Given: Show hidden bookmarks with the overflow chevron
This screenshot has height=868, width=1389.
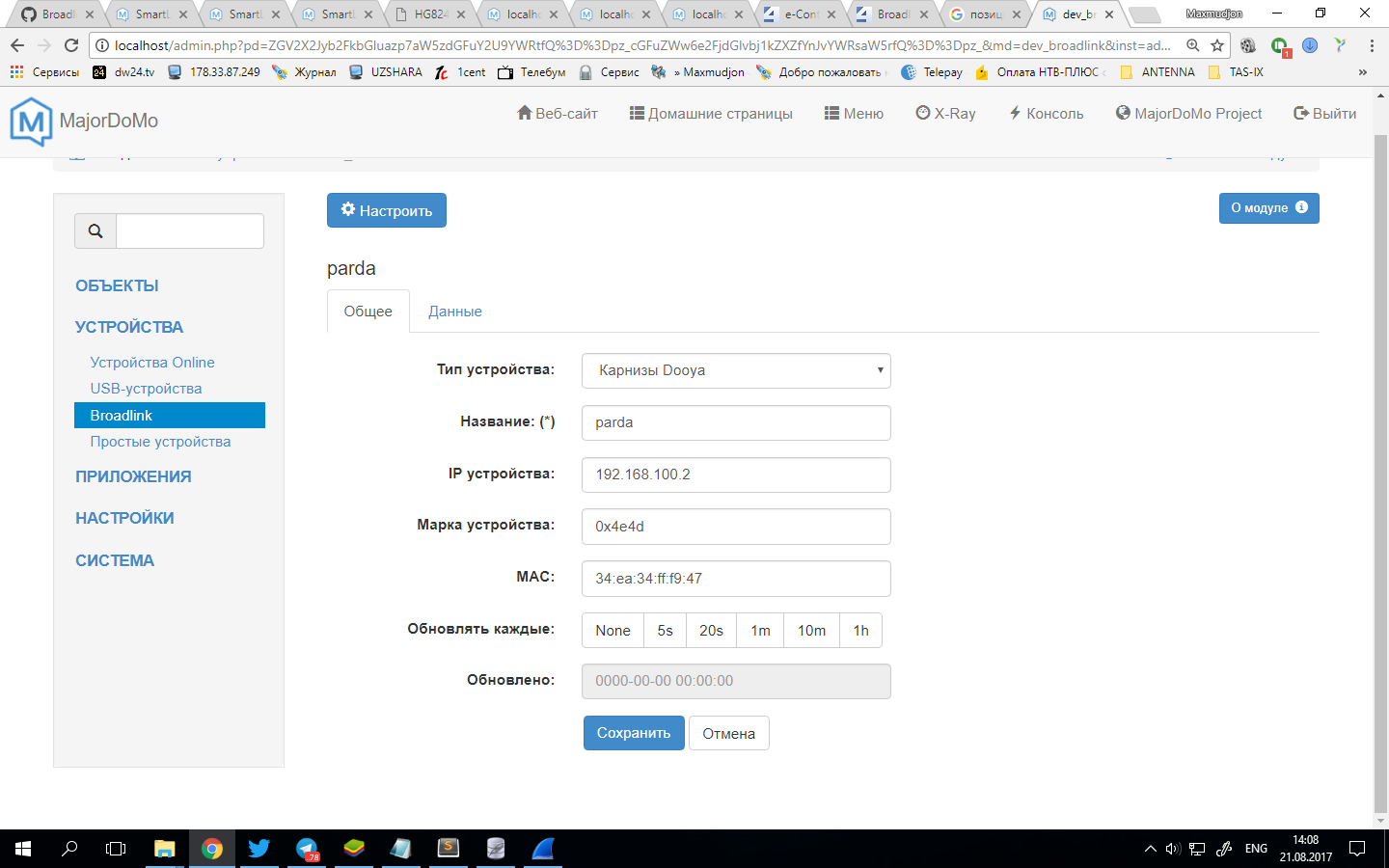Looking at the screenshot, I should [1362, 72].
